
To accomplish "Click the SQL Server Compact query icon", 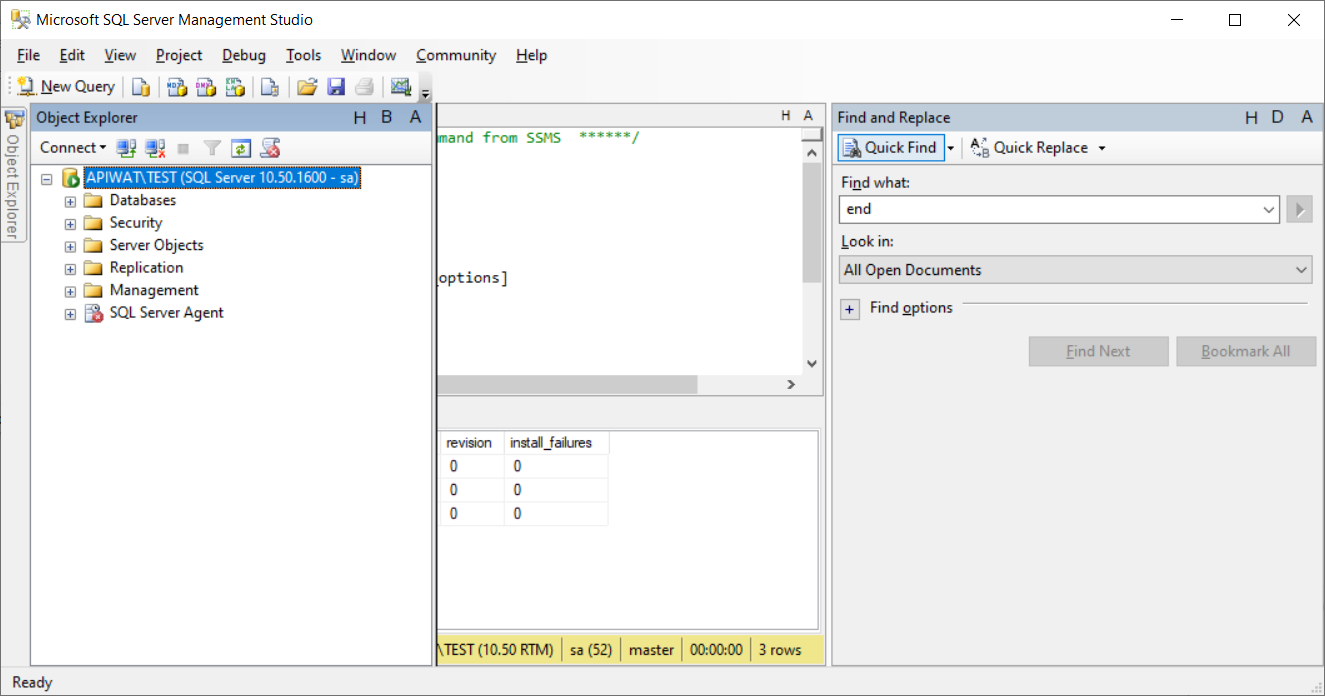I will coord(270,87).
